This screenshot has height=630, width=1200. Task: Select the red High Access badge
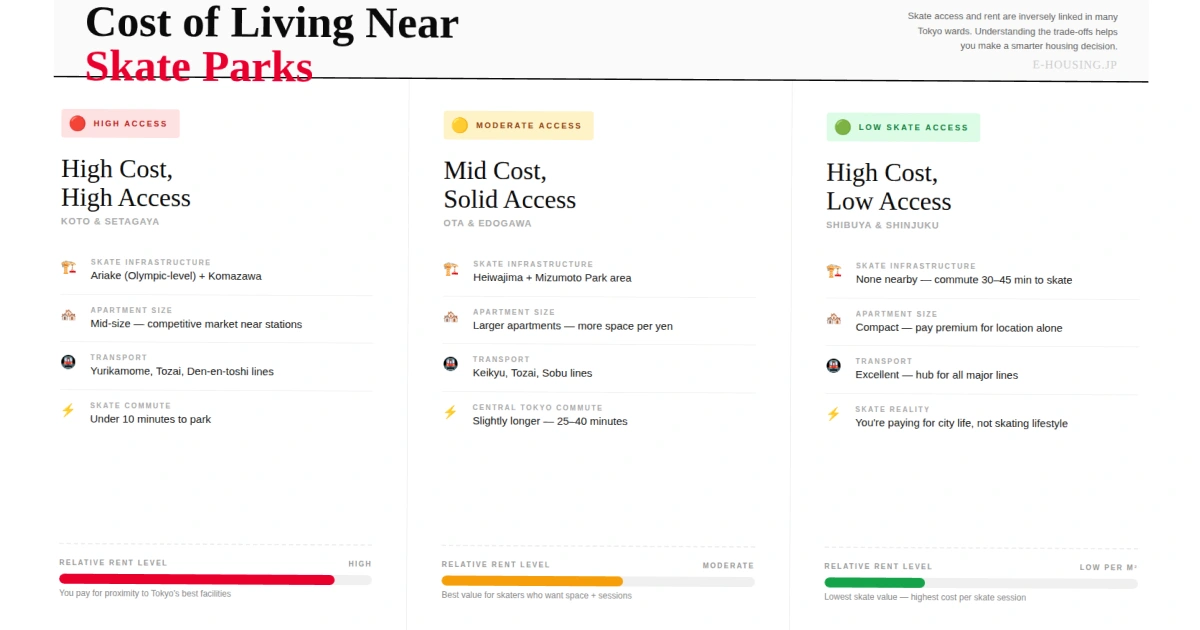(x=120, y=124)
